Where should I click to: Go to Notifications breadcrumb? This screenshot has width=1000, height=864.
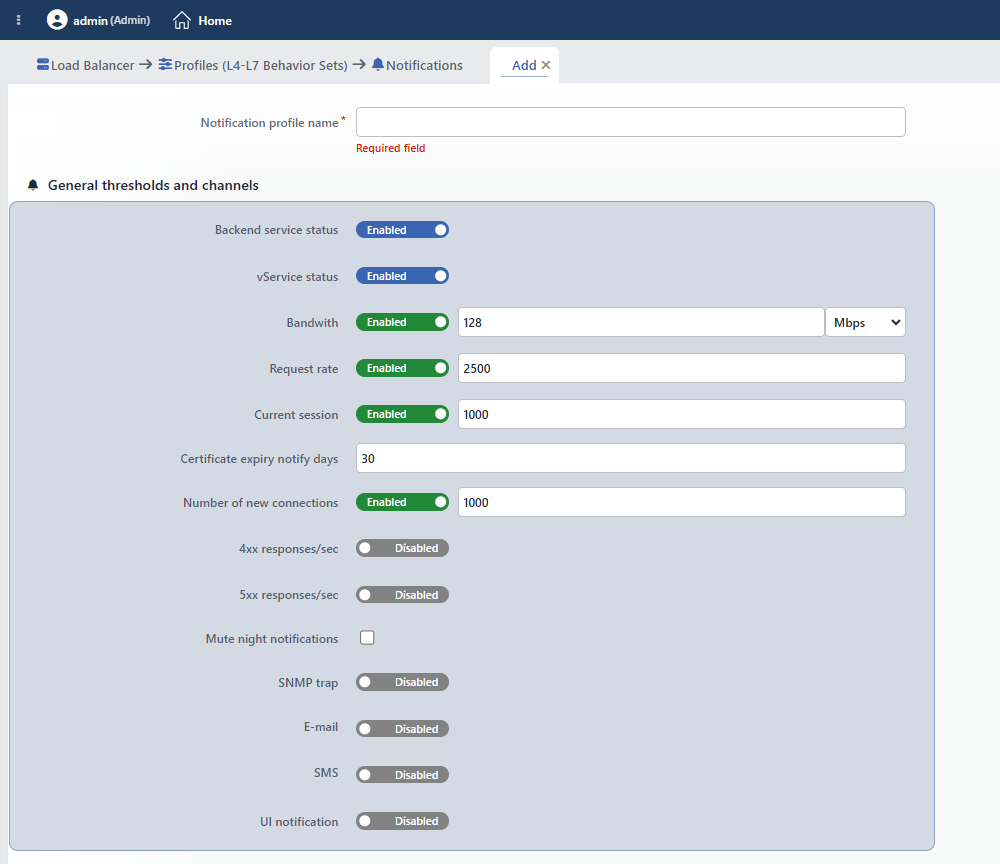pos(417,65)
